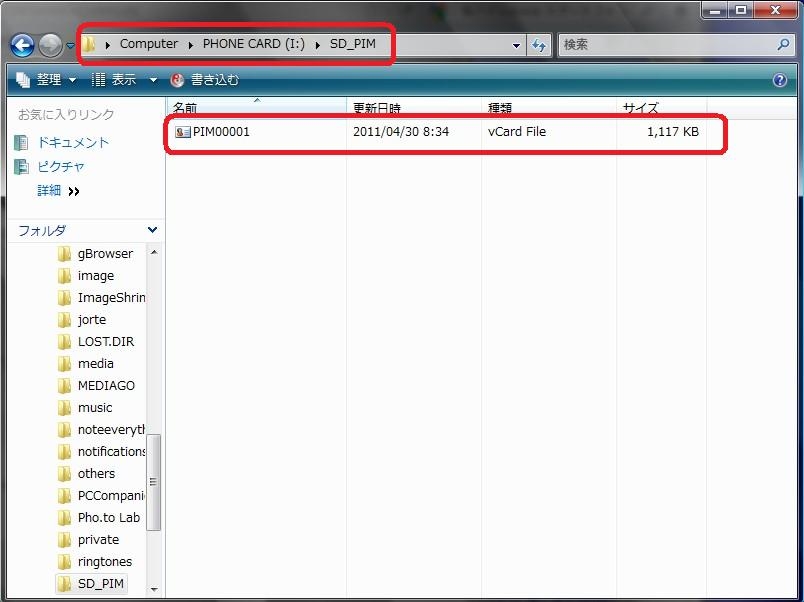The height and width of the screenshot is (602, 804).
Task: Select gBrowser folder in tree
Action: pyautogui.click(x=105, y=254)
